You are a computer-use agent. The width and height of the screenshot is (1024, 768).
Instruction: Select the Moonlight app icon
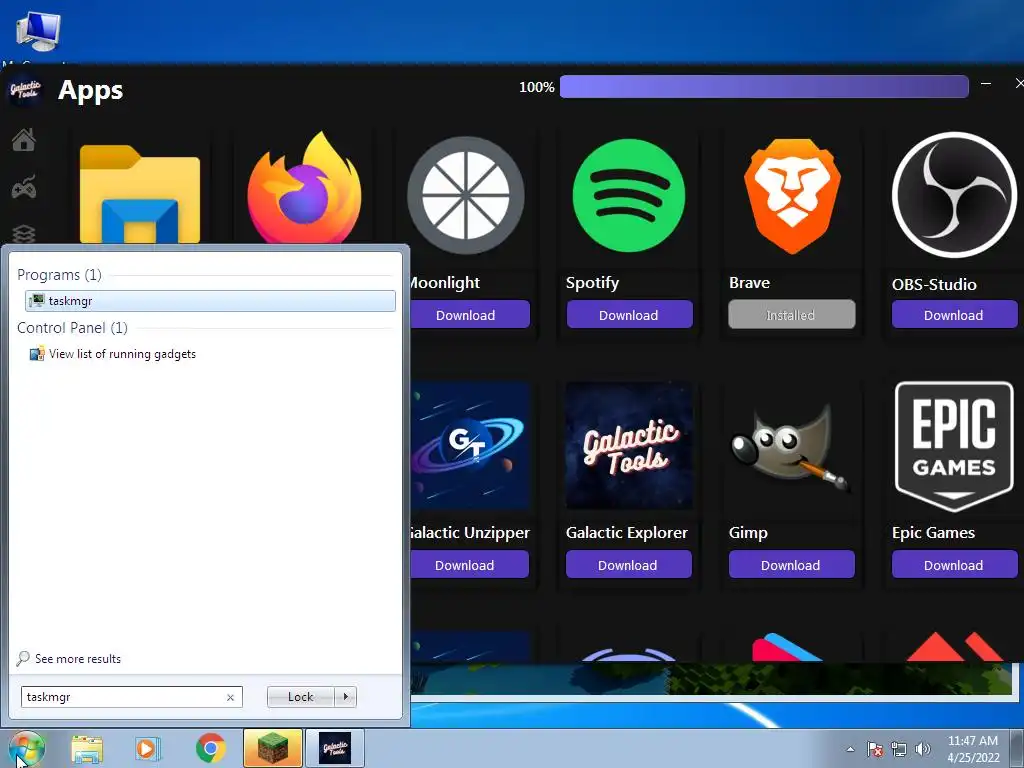[466, 195]
